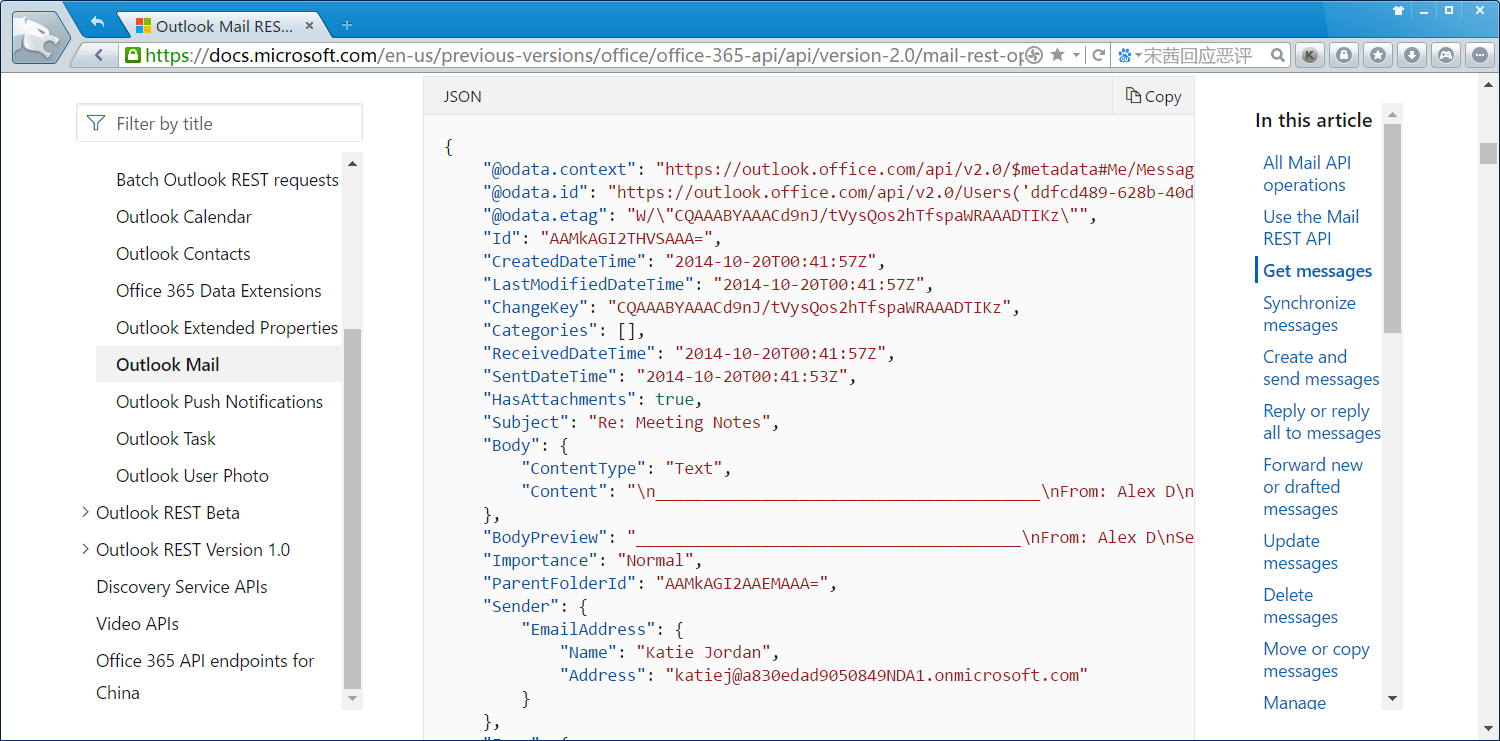Click the "HasAttachments" true value

coord(675,400)
